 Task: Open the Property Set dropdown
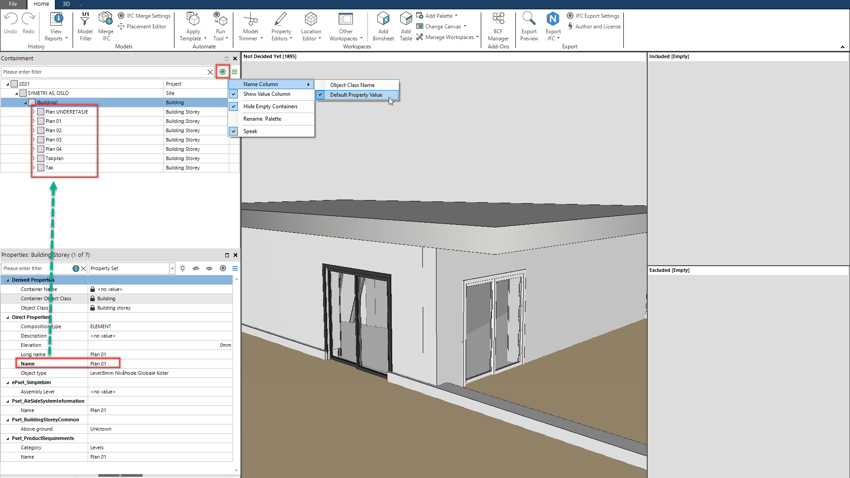click(x=171, y=269)
